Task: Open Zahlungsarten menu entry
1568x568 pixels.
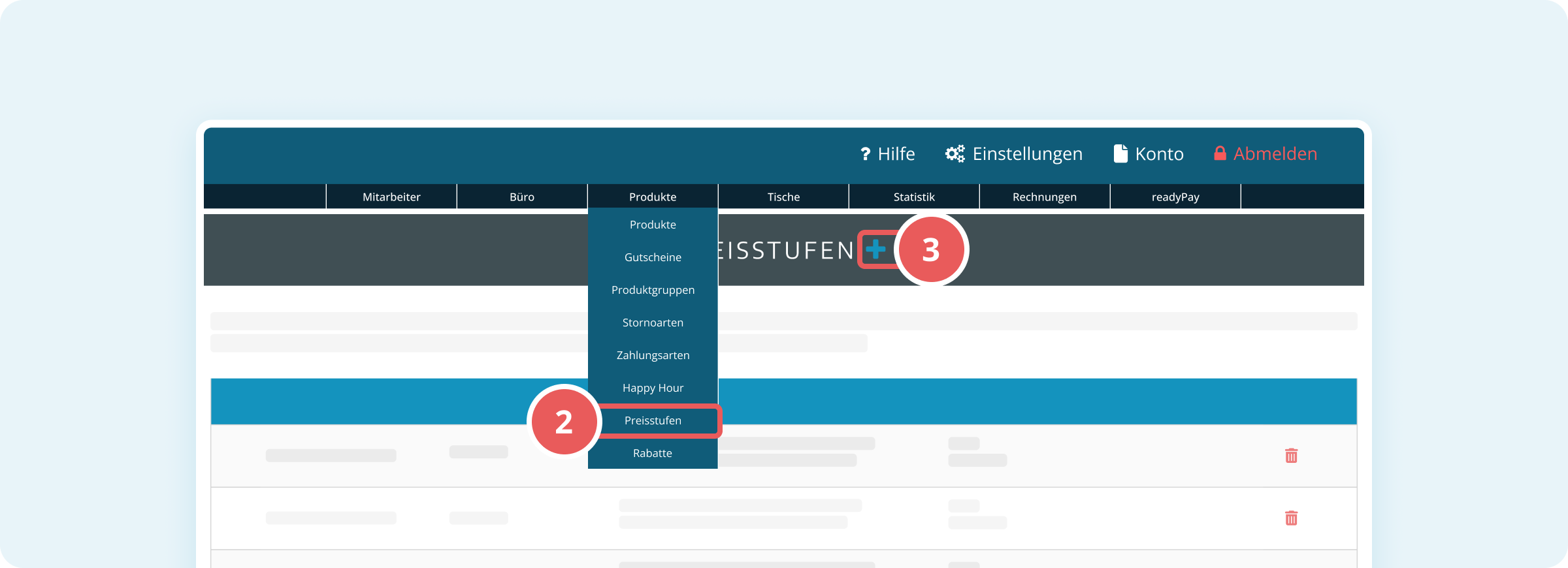Action: 653,355
